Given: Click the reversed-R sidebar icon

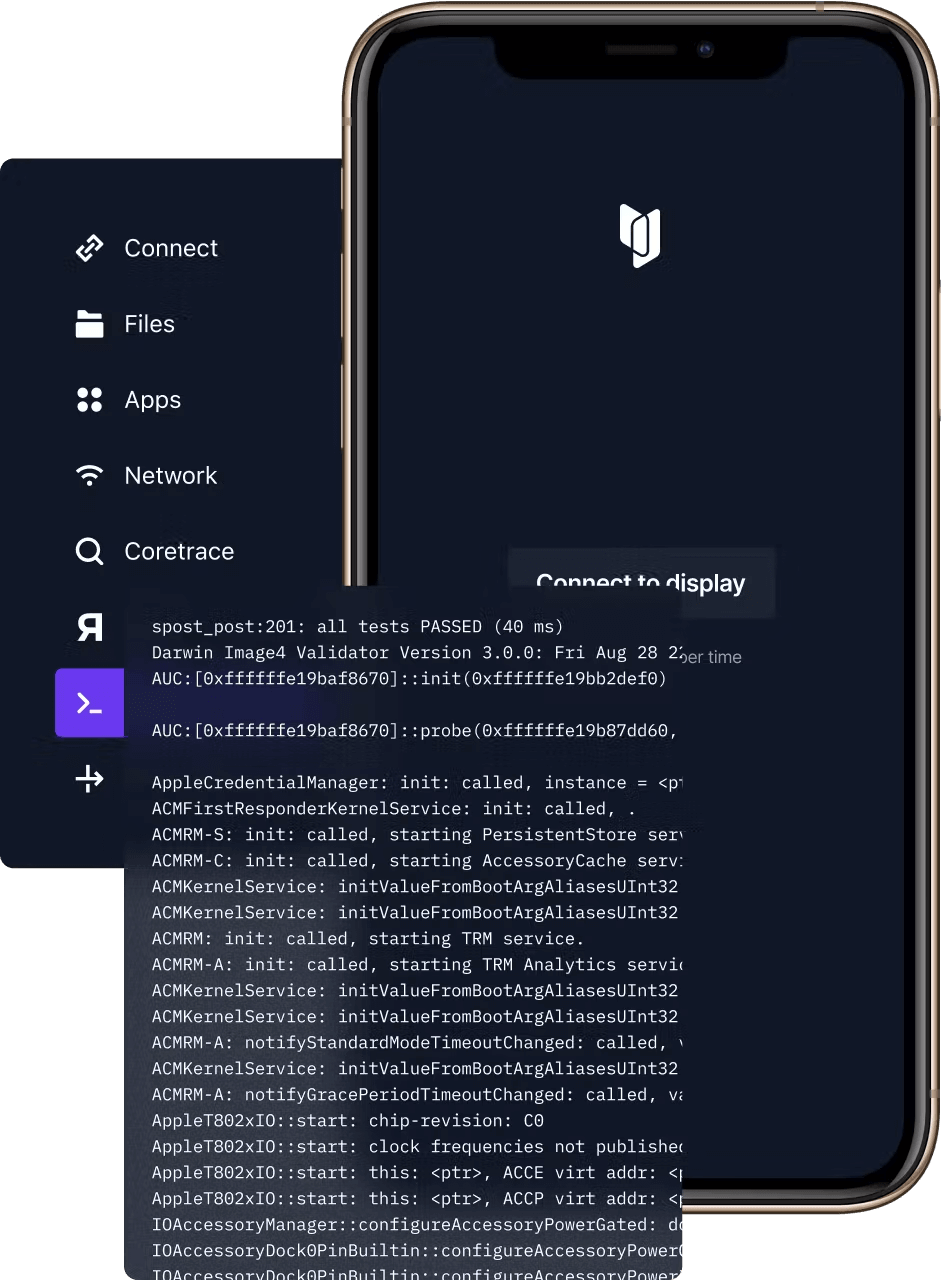Looking at the screenshot, I should click(89, 627).
